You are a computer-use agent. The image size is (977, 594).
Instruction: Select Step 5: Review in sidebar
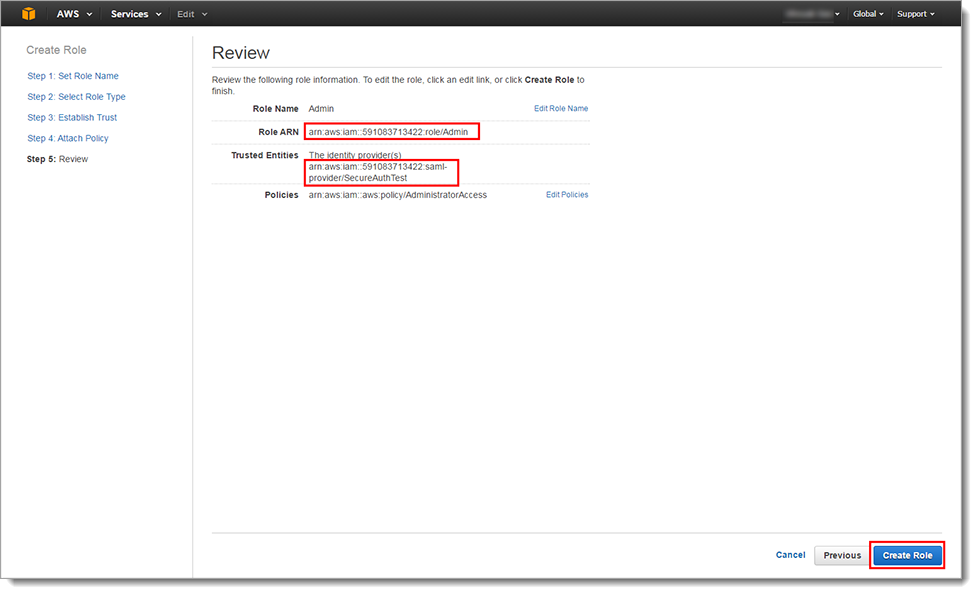57,159
